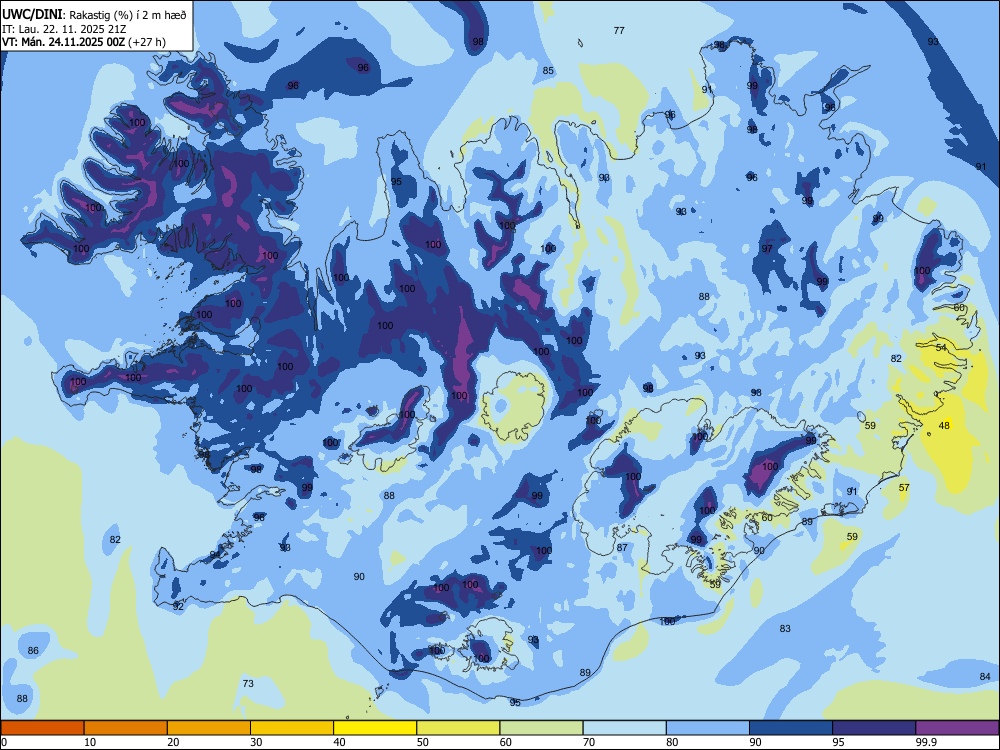Select the orange 10–20 legend color block
The height and width of the screenshot is (750, 1000).
(126, 728)
